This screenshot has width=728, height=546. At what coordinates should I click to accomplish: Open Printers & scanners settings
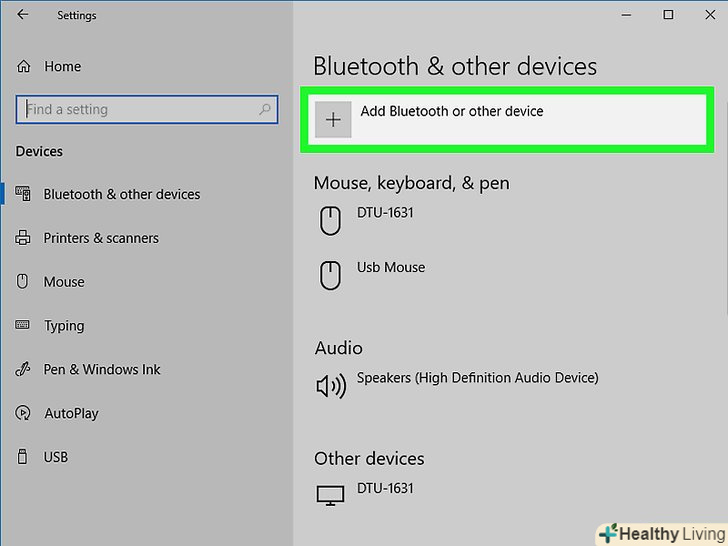[x=101, y=238]
